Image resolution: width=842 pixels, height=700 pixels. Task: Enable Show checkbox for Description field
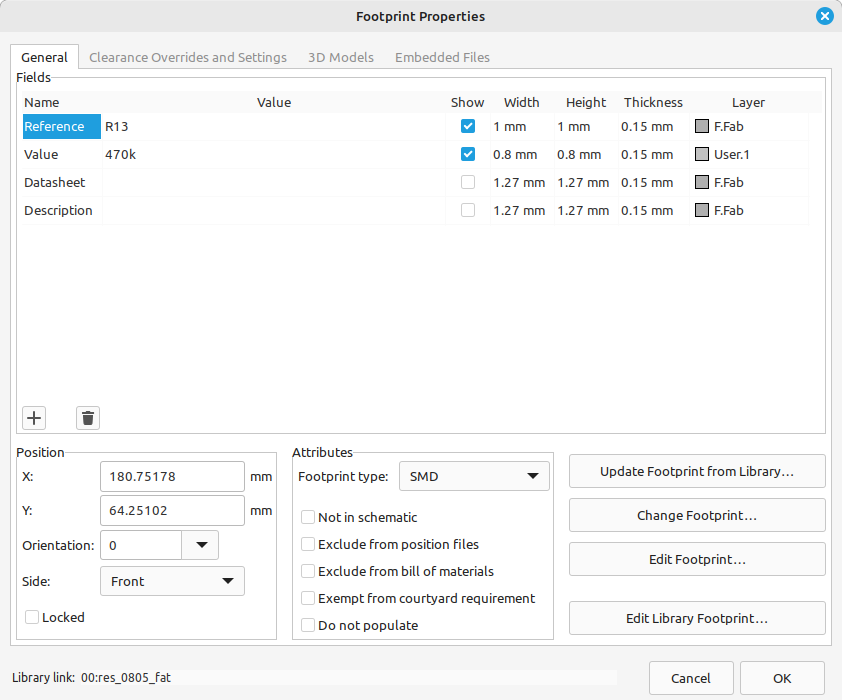pos(468,210)
